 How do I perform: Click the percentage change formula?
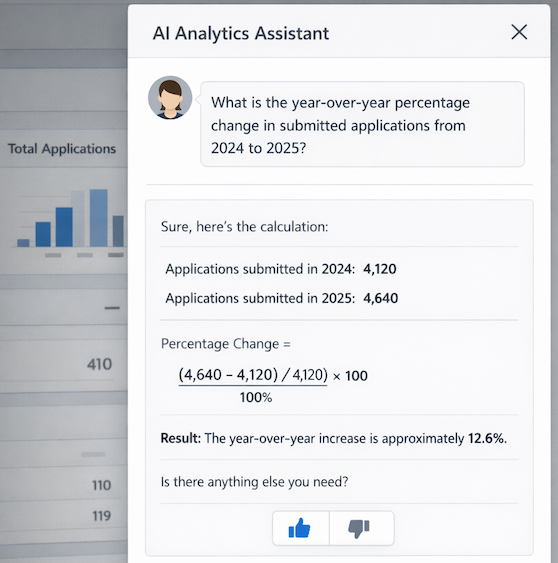tap(273, 385)
